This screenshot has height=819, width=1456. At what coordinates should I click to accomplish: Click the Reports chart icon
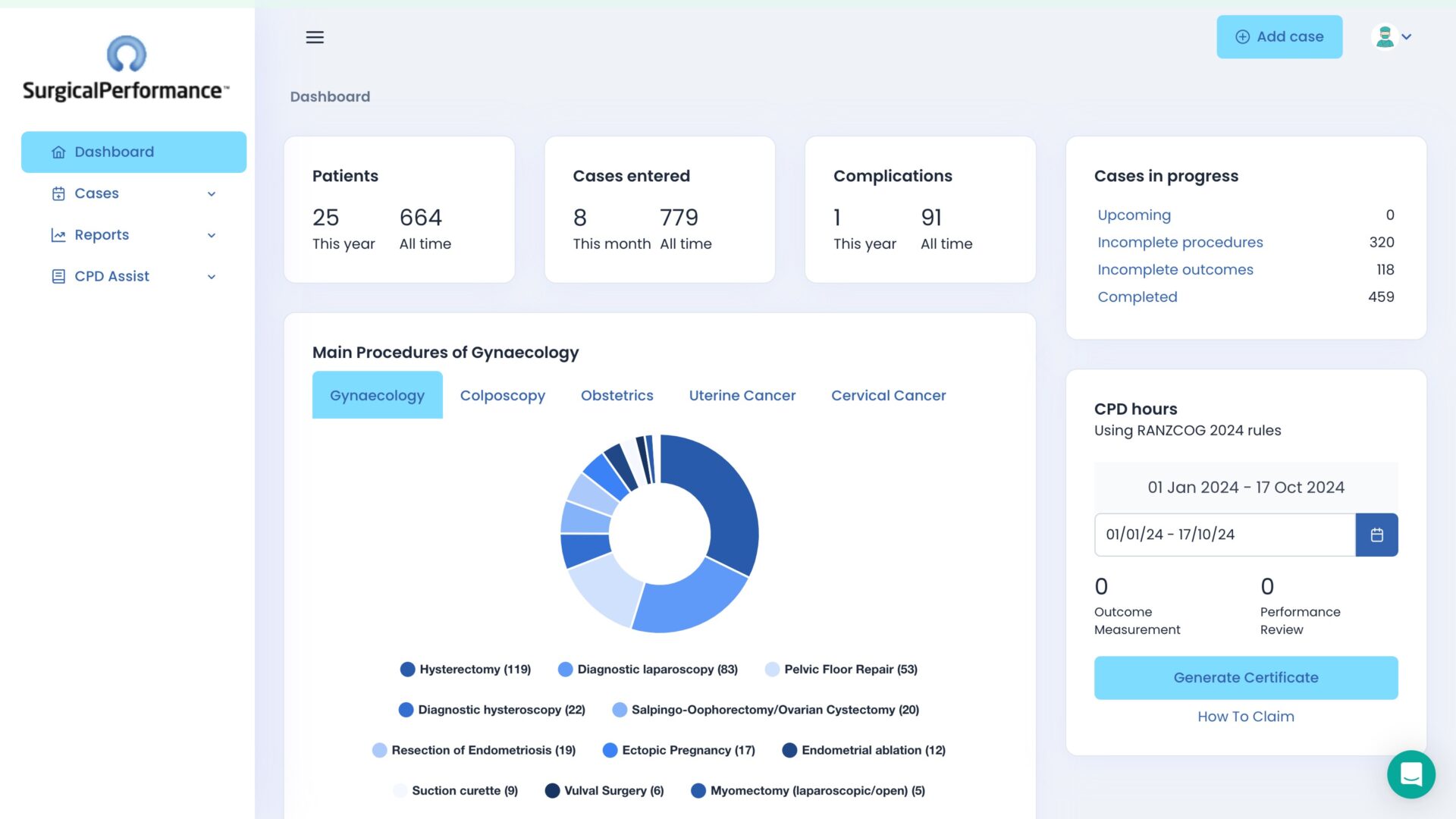click(x=58, y=235)
